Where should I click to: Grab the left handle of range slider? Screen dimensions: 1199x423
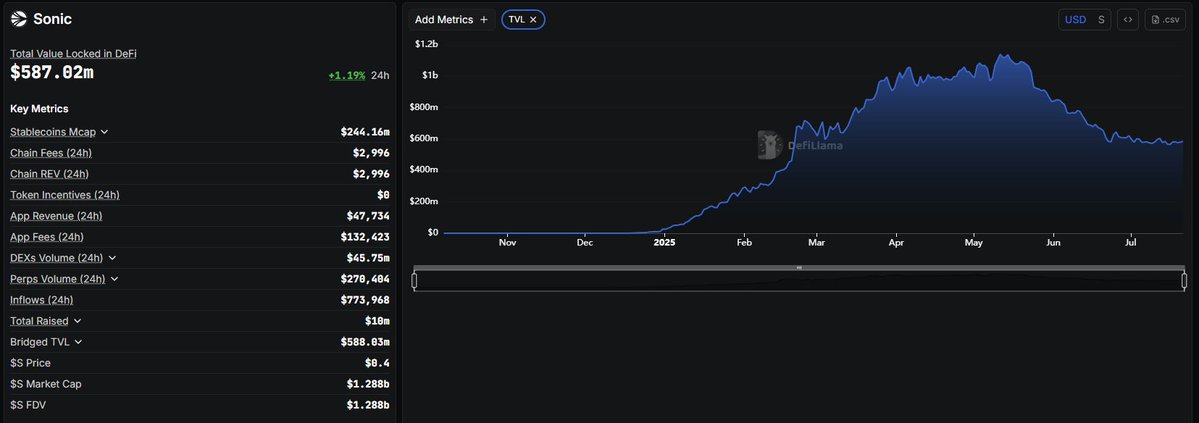414,281
